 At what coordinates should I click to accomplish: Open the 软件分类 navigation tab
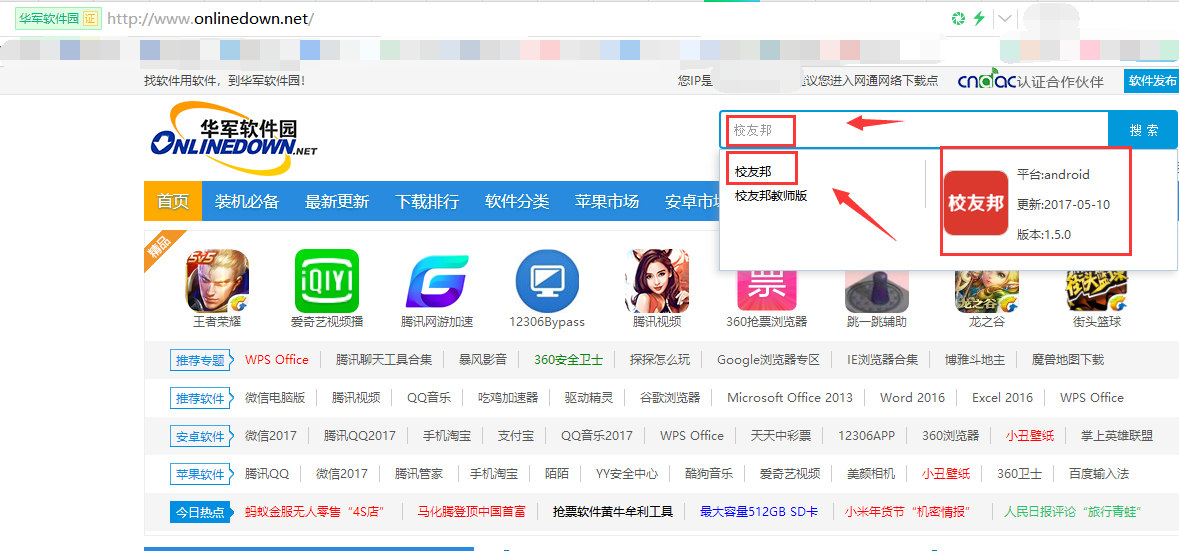[517, 201]
